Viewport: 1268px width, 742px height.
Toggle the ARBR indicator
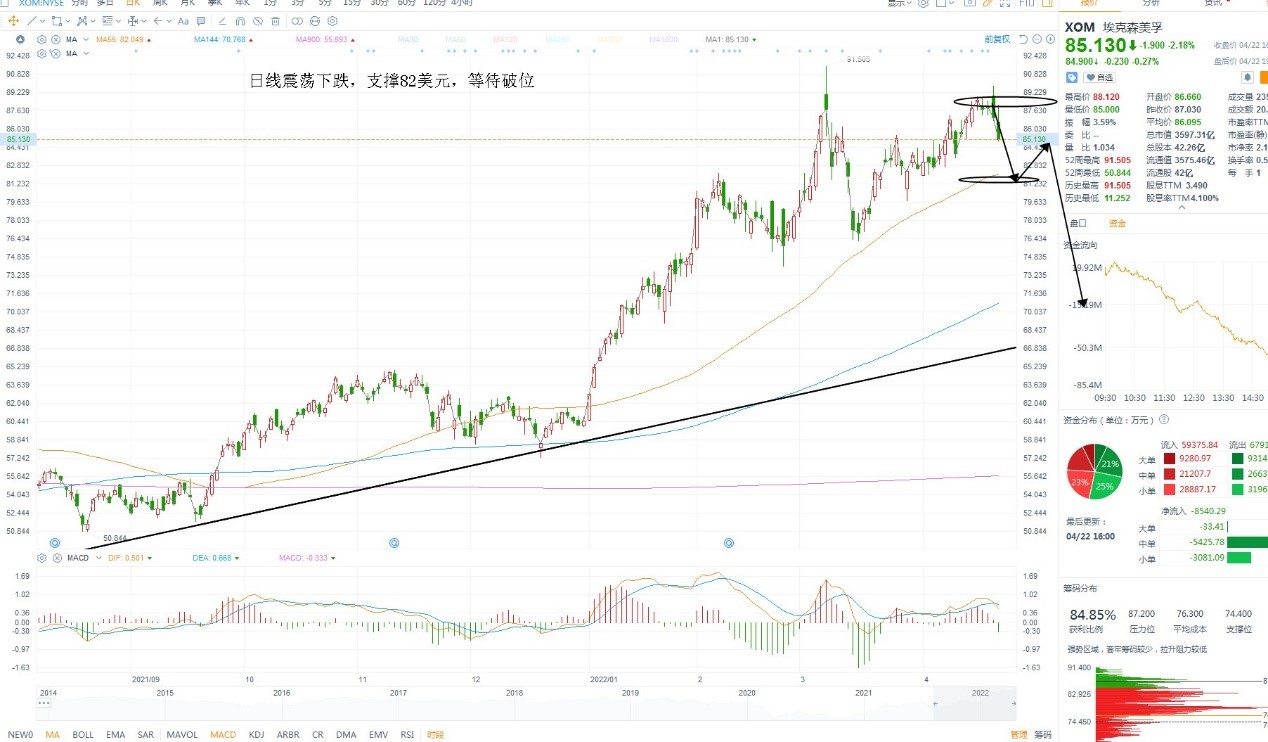click(288, 734)
